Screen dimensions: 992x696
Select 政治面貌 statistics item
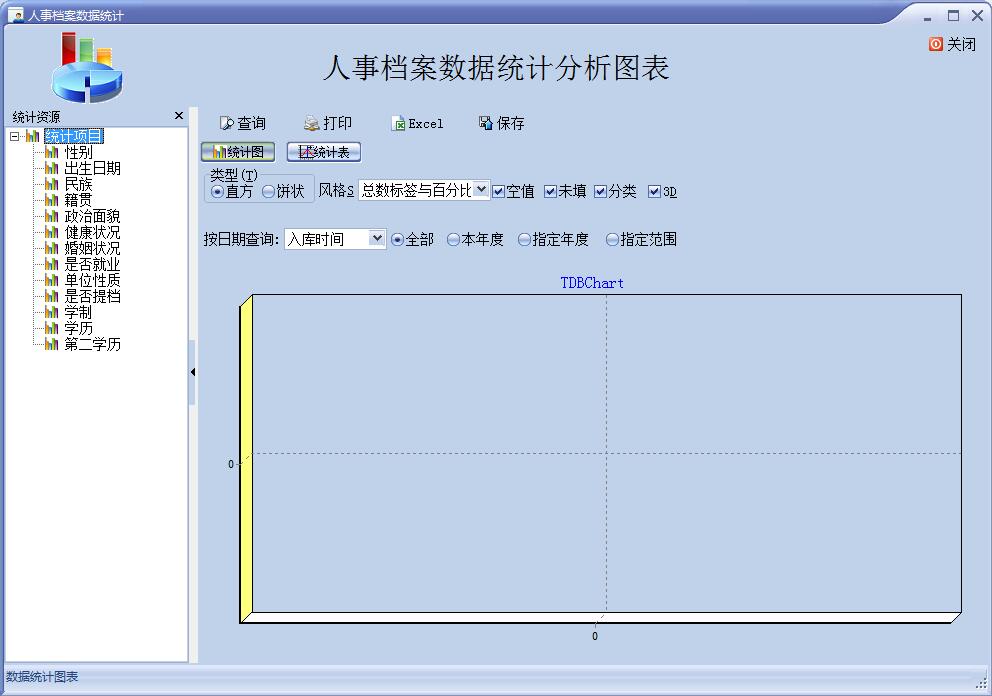point(90,214)
